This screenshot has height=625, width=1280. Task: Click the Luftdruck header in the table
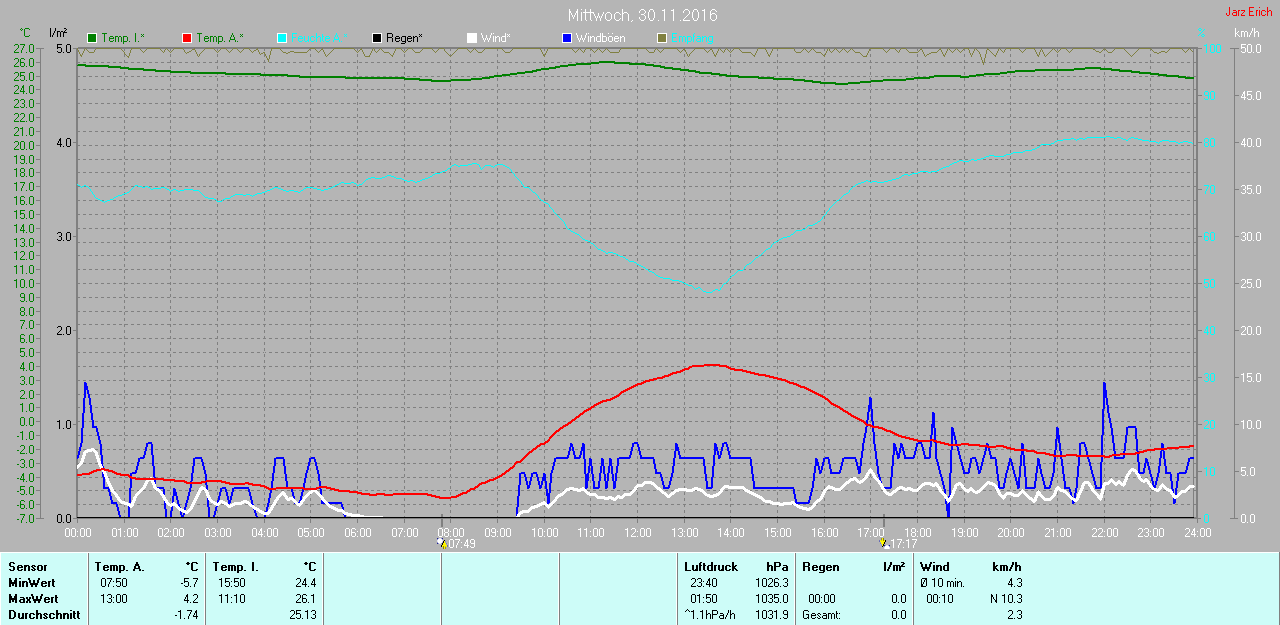click(x=709, y=567)
